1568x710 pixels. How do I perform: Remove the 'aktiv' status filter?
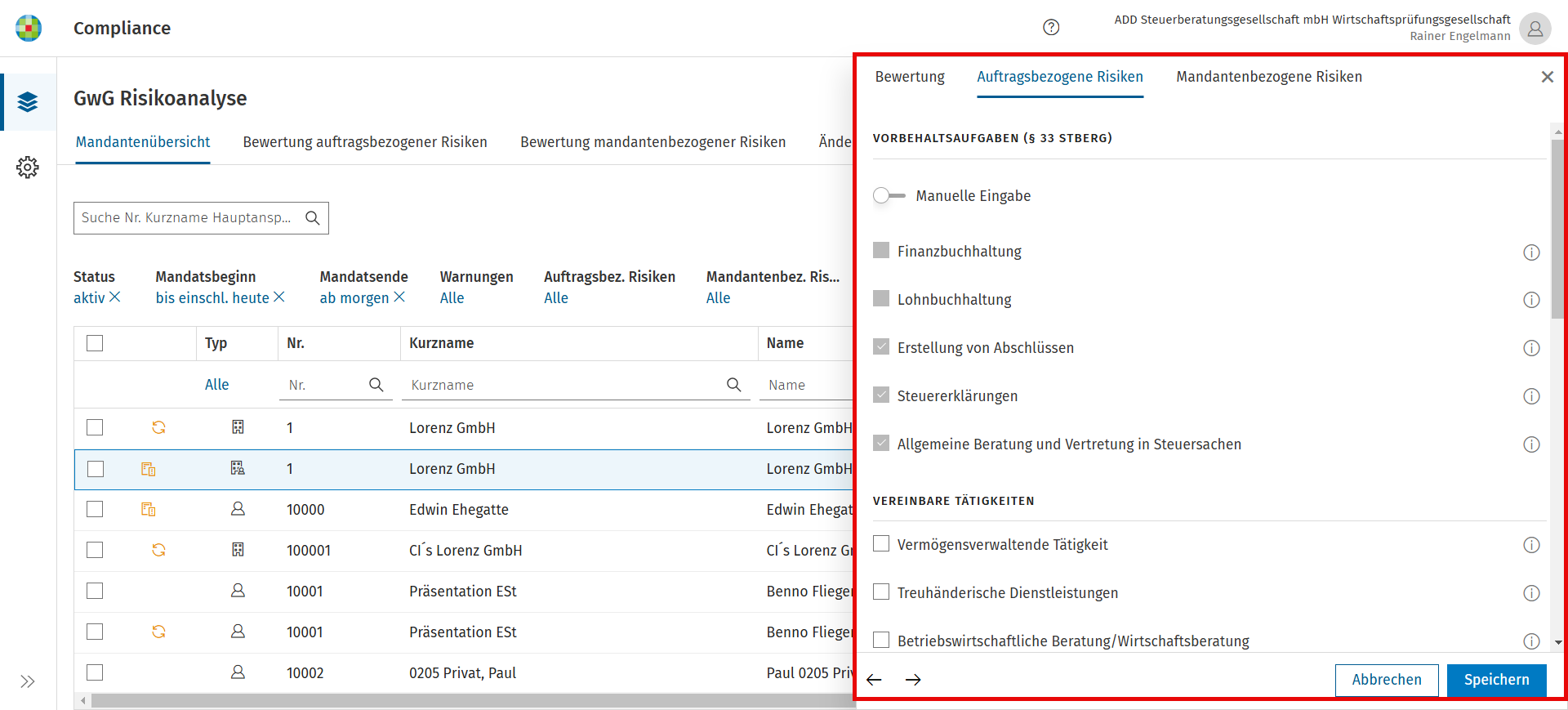tap(115, 297)
